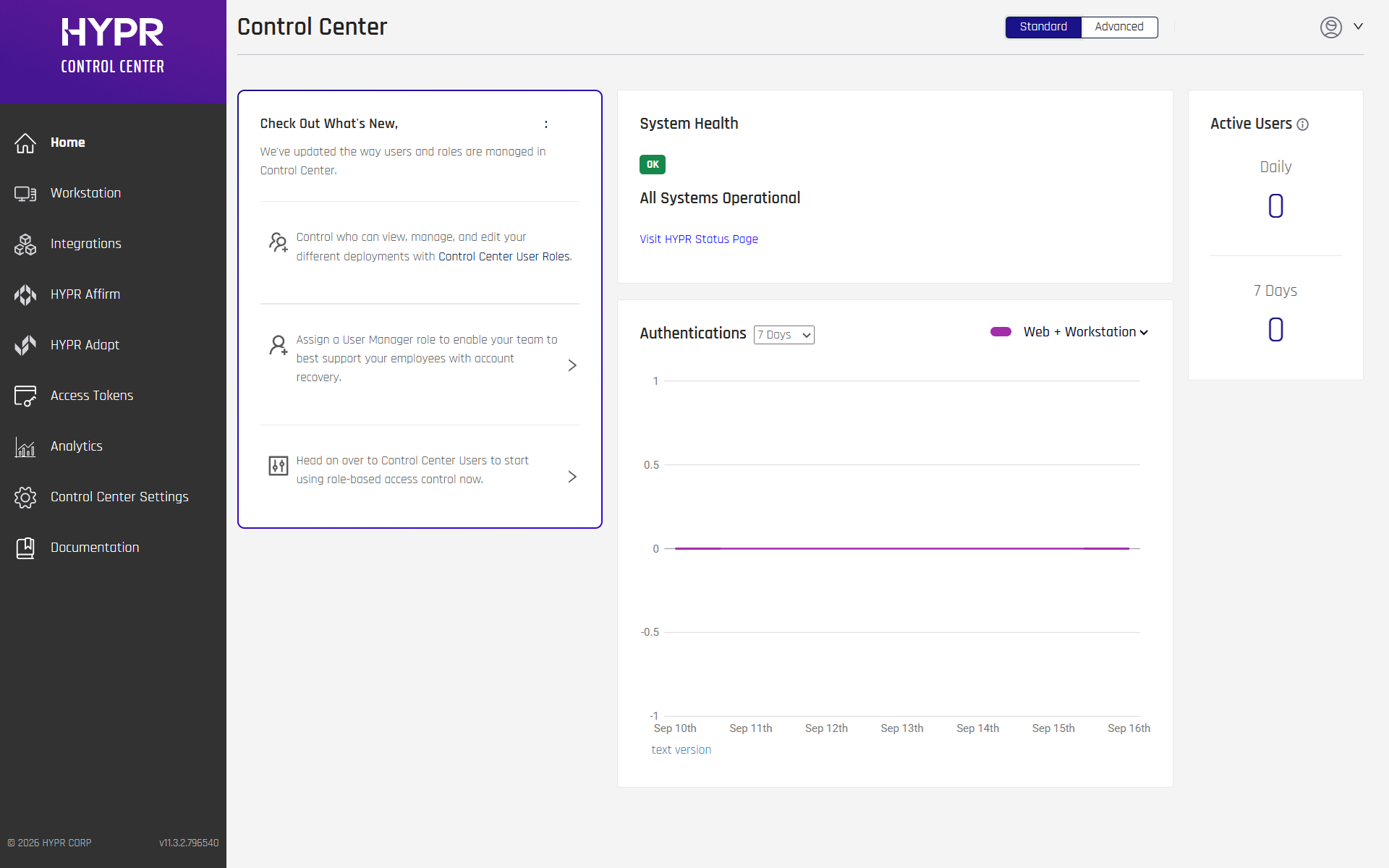
Task: Open the User Manager role arrow
Action: pos(572,365)
